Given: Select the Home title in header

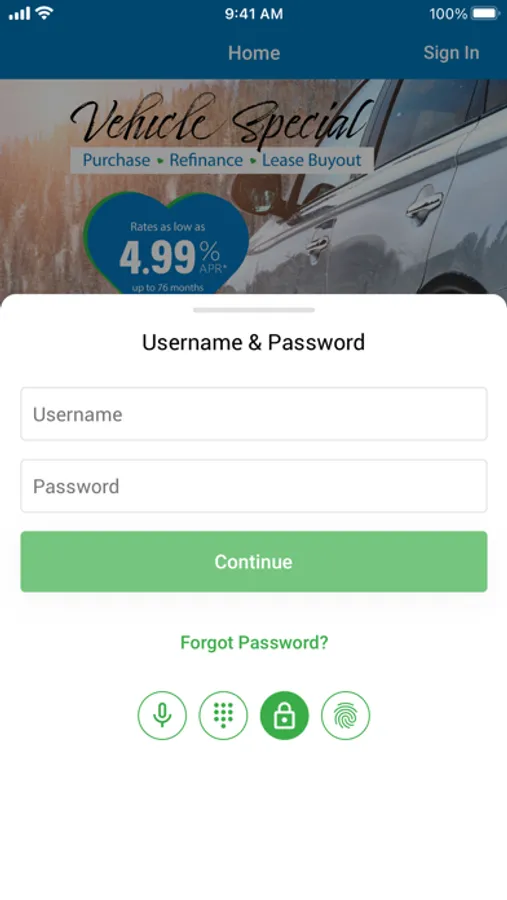Looking at the screenshot, I should (254, 53).
